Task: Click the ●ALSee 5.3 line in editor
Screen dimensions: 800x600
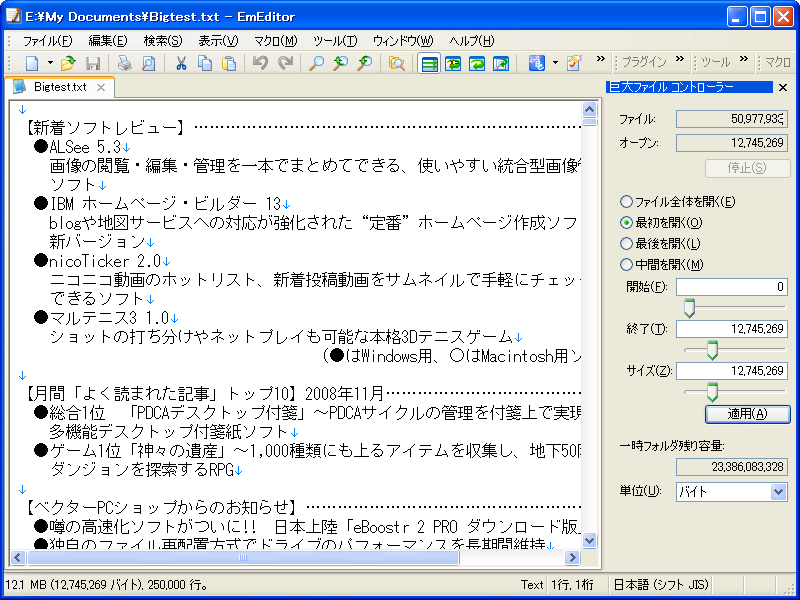Action: pos(82,147)
